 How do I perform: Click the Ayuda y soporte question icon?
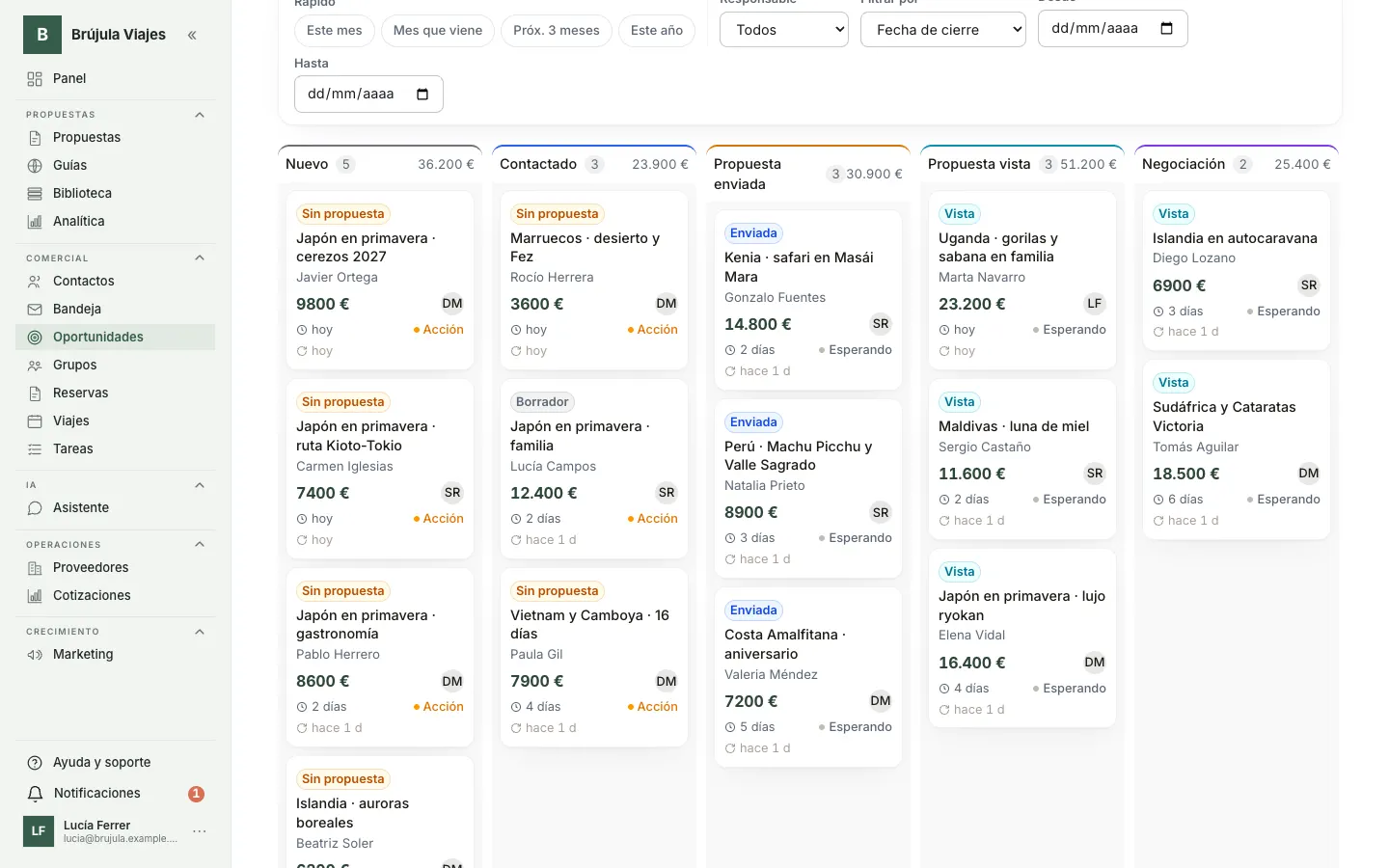(x=35, y=763)
